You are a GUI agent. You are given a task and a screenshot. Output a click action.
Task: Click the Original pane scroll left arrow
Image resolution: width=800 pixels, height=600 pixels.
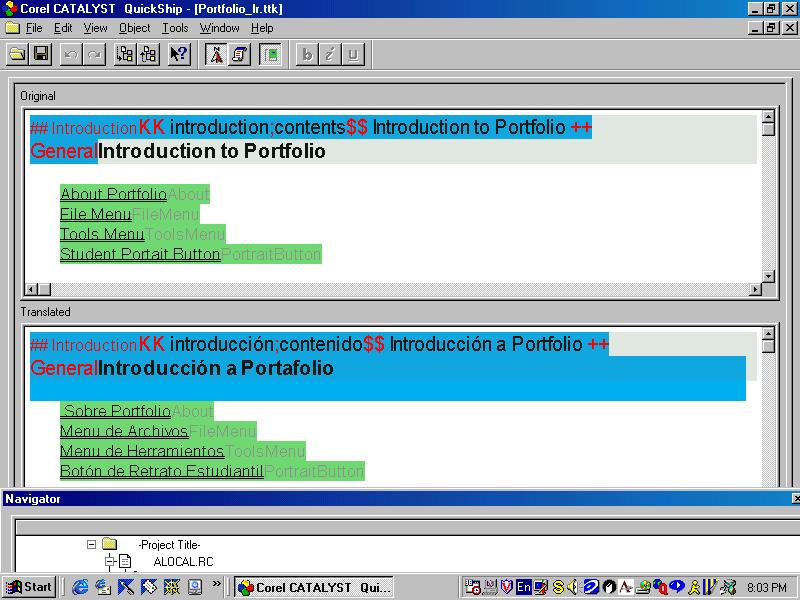pos(31,289)
